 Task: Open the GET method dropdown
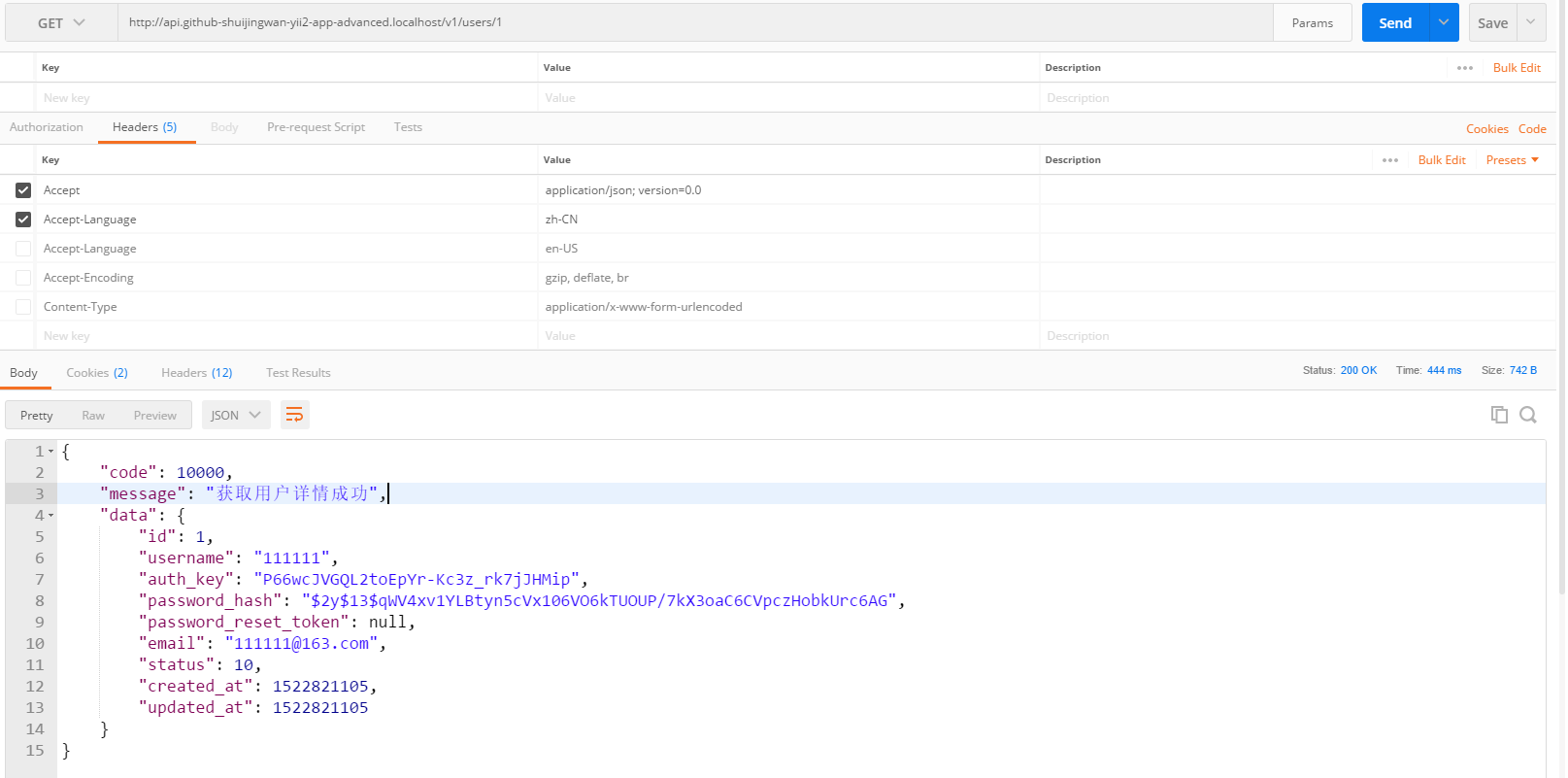(x=61, y=23)
